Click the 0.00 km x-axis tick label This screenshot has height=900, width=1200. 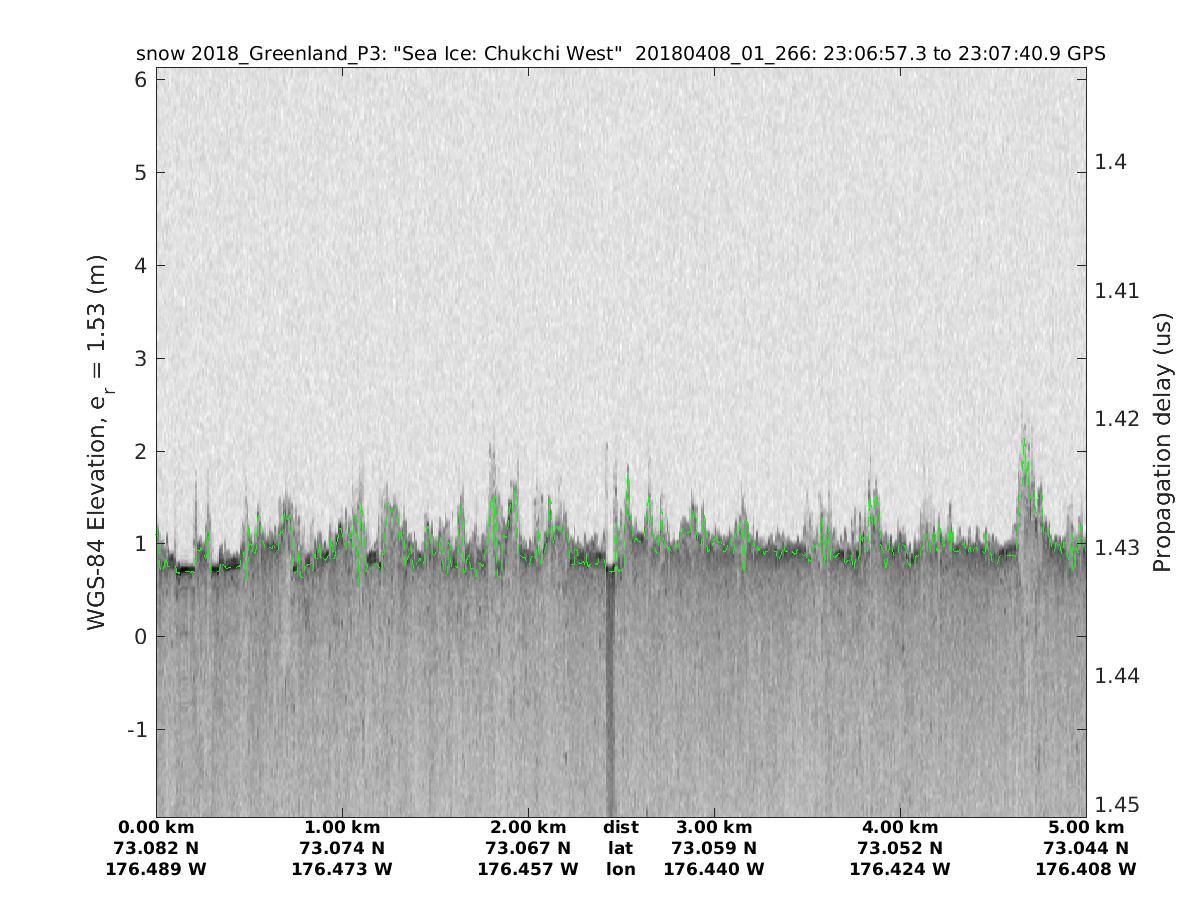(x=156, y=828)
